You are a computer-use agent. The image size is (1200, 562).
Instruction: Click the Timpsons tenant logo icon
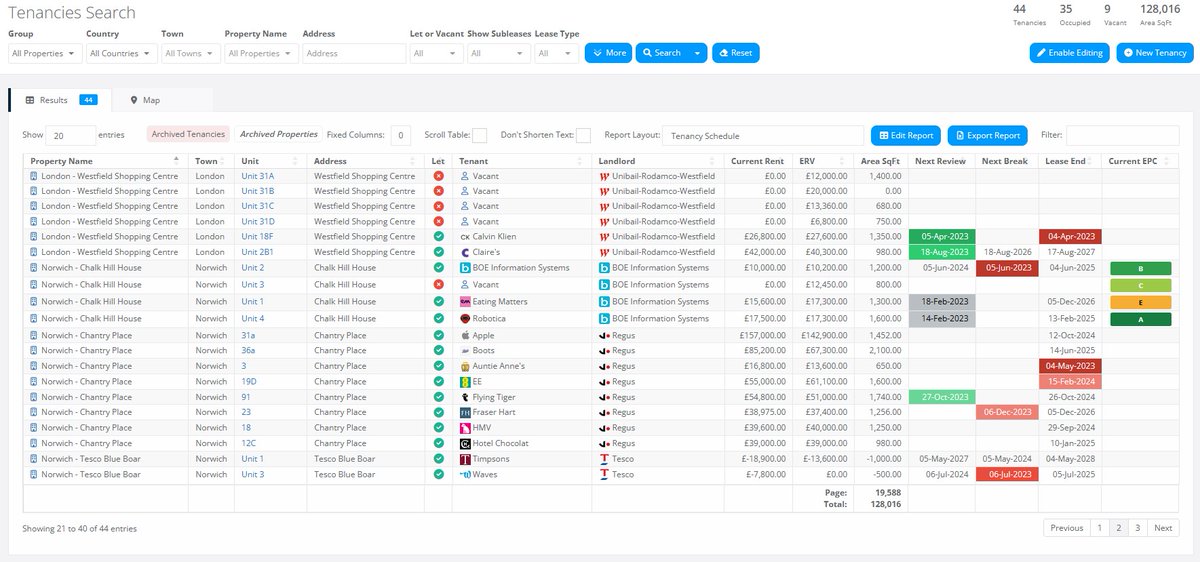click(x=464, y=459)
